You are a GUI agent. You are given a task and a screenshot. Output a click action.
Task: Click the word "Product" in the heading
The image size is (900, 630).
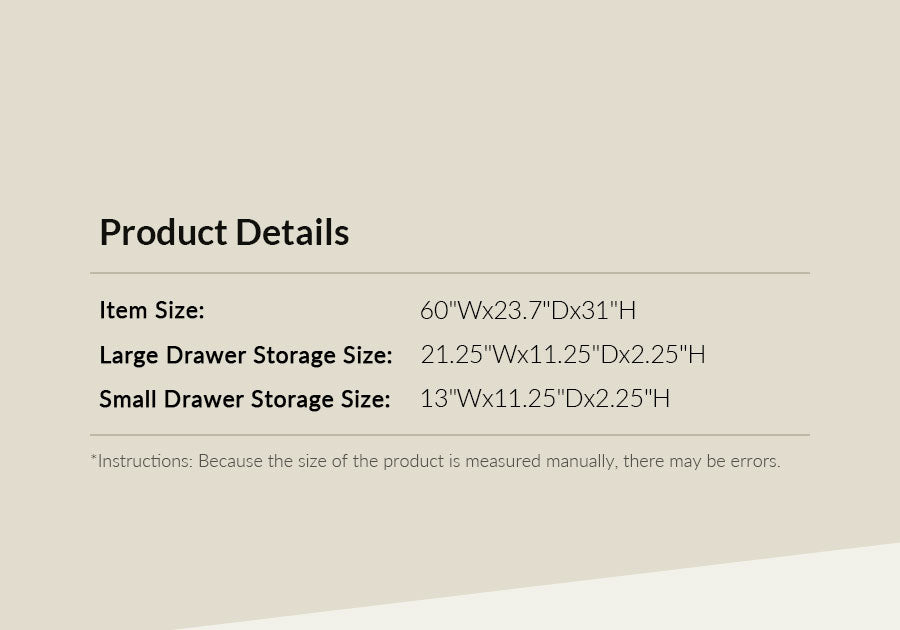coord(164,233)
